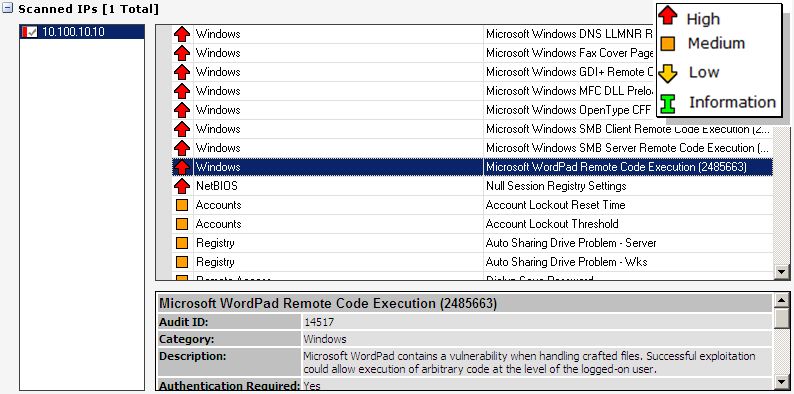The width and height of the screenshot is (794, 394).
Task: Click details pane scrollbar down arrow
Action: point(782,382)
